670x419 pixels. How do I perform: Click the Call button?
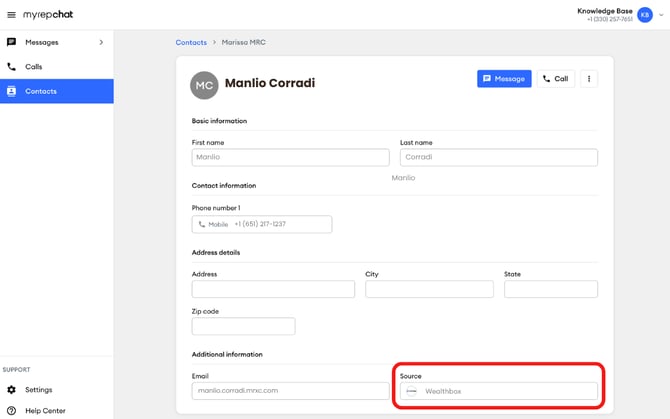pos(555,79)
